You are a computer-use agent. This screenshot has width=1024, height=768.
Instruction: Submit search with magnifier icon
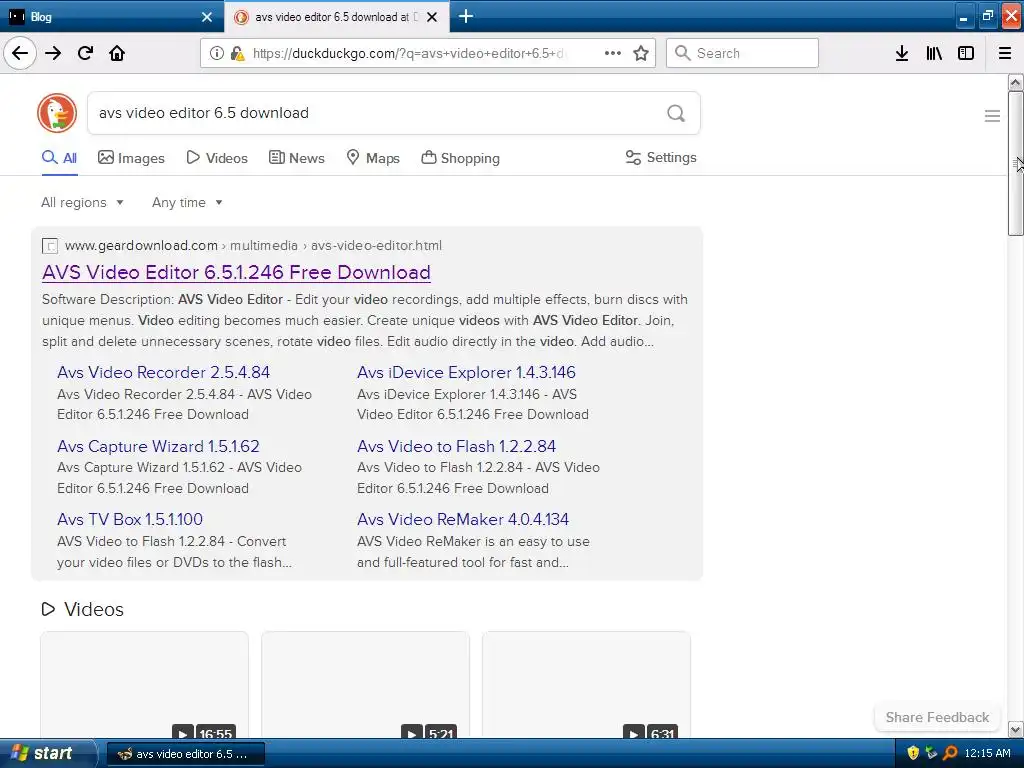click(676, 113)
